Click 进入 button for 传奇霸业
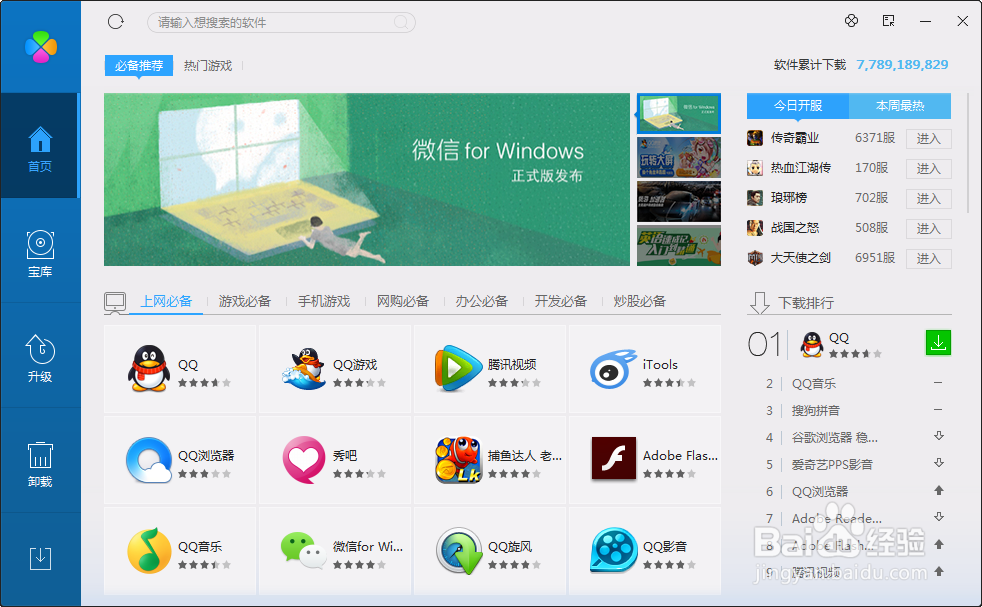The width and height of the screenshot is (982, 607). [x=929, y=138]
